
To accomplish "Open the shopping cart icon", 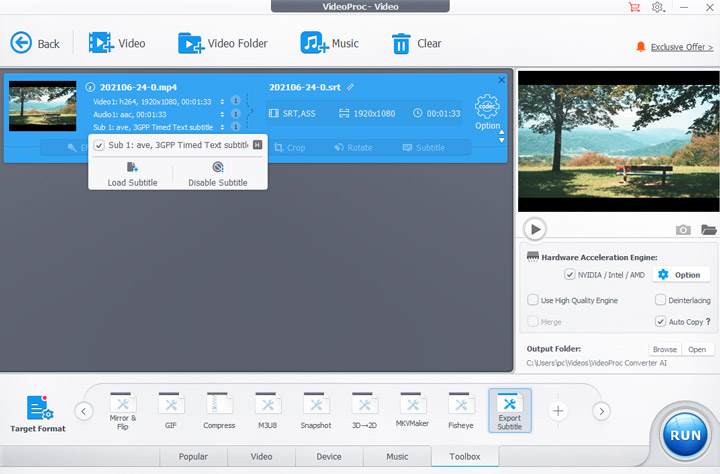I will (x=634, y=7).
